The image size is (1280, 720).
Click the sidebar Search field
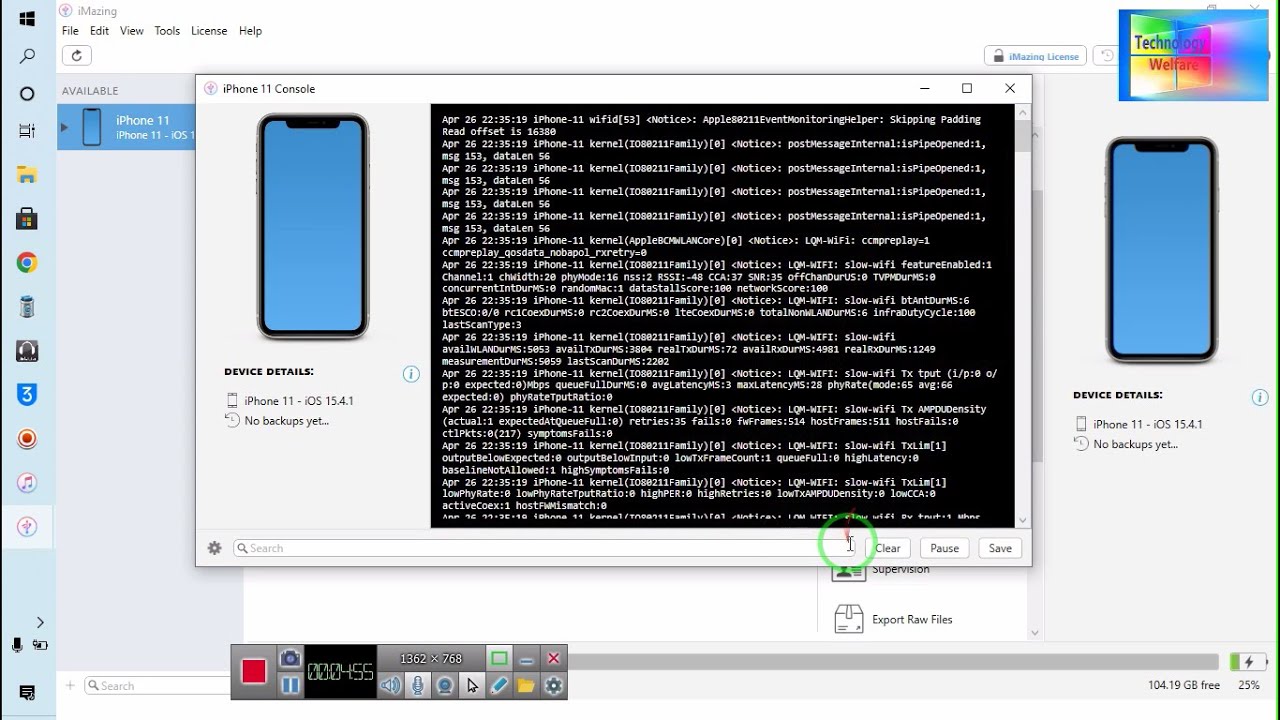pyautogui.click(x=157, y=686)
